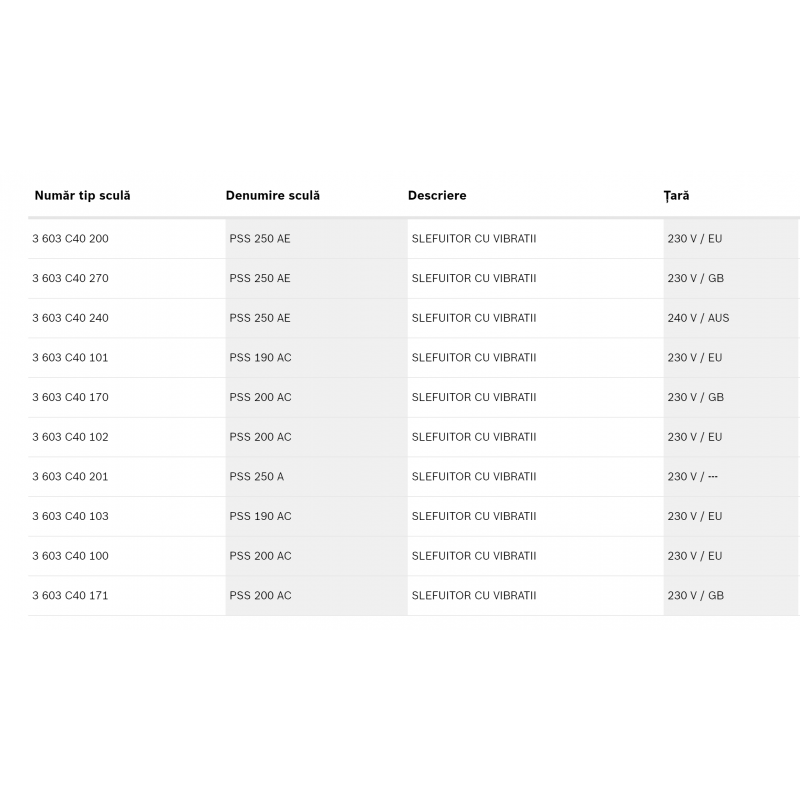
Task: Select tool number 3 603 C40 200
Action: tap(70, 239)
